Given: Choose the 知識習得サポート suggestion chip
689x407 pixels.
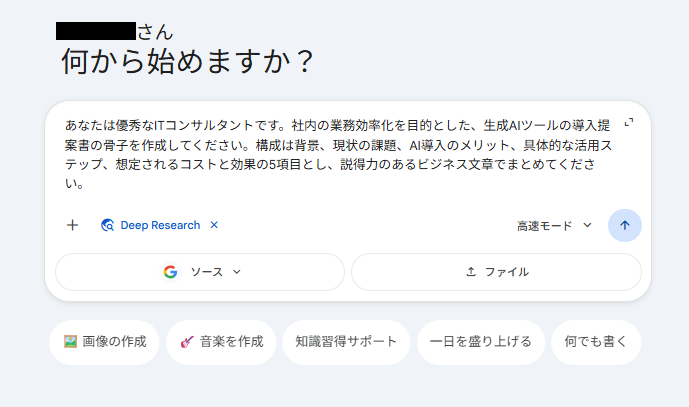Looking at the screenshot, I should tap(346, 341).
